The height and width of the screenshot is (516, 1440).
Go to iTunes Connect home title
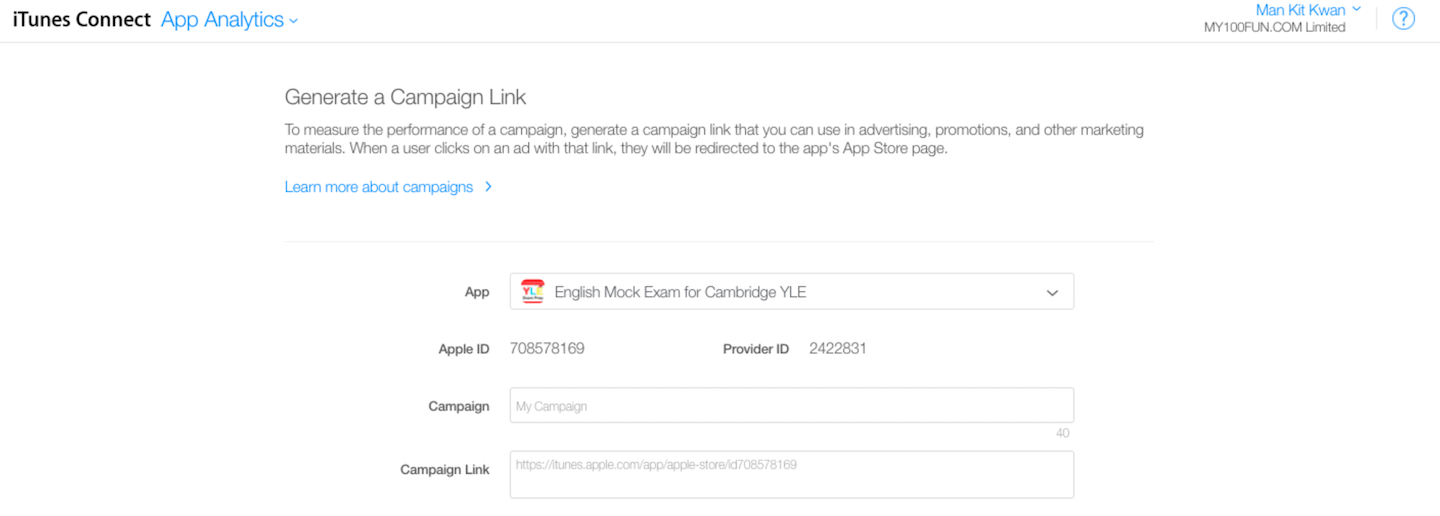(81, 20)
